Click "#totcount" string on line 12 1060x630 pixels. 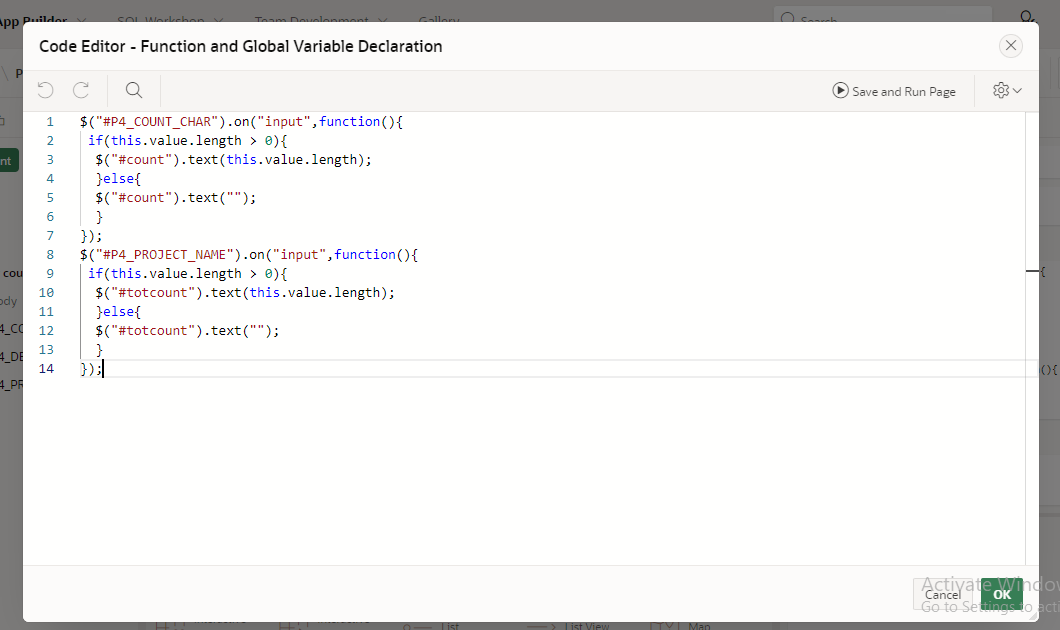pyautogui.click(x=153, y=331)
